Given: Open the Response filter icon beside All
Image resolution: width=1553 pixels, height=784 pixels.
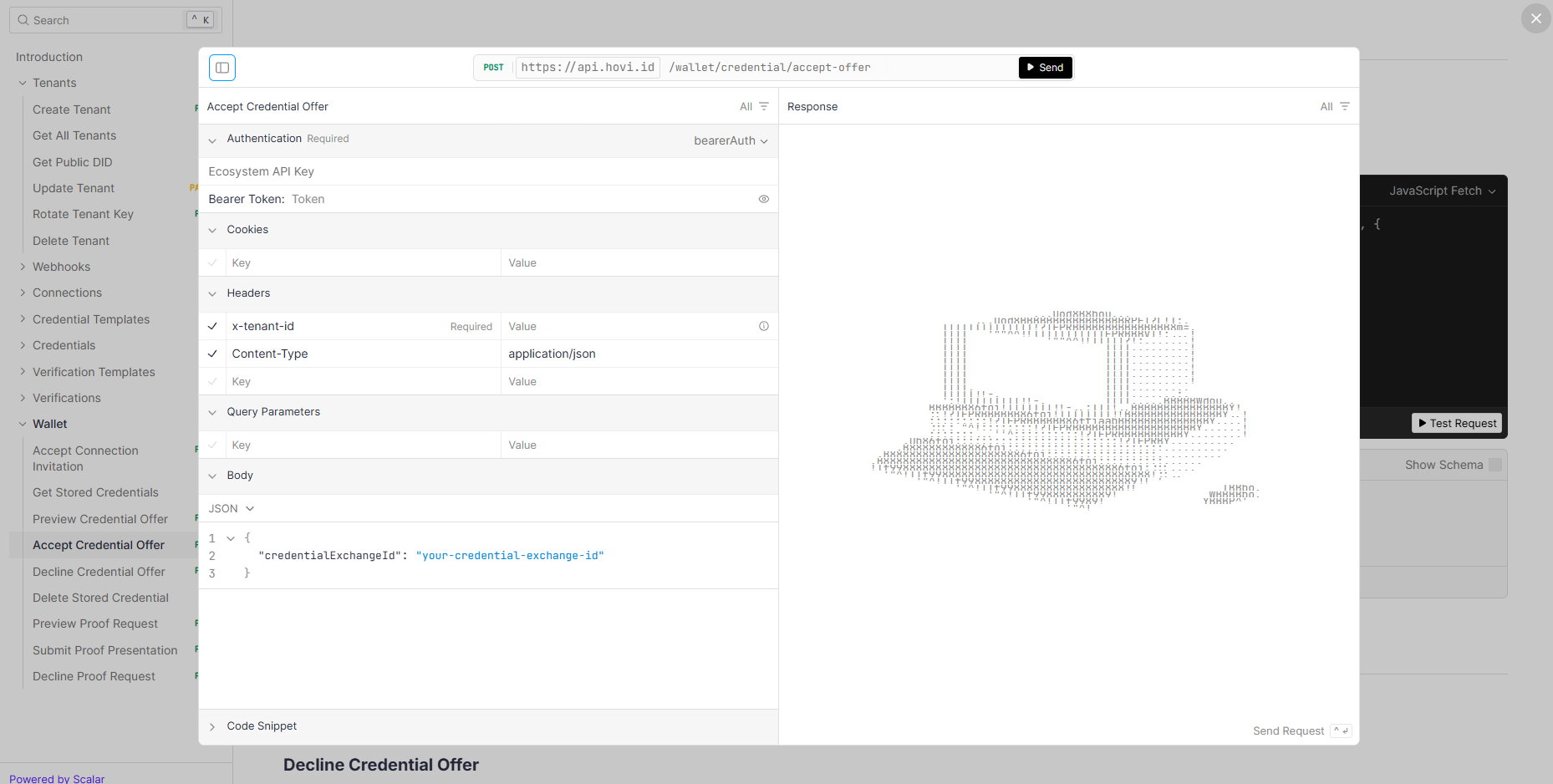Looking at the screenshot, I should (1344, 106).
